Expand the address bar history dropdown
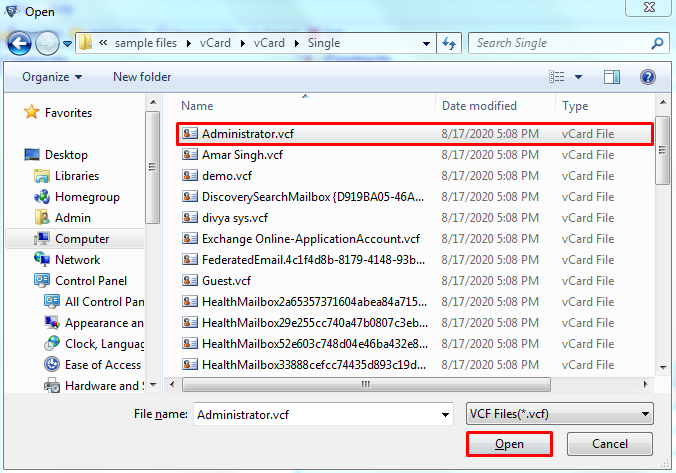This screenshot has height=473, width=676. 426,43
